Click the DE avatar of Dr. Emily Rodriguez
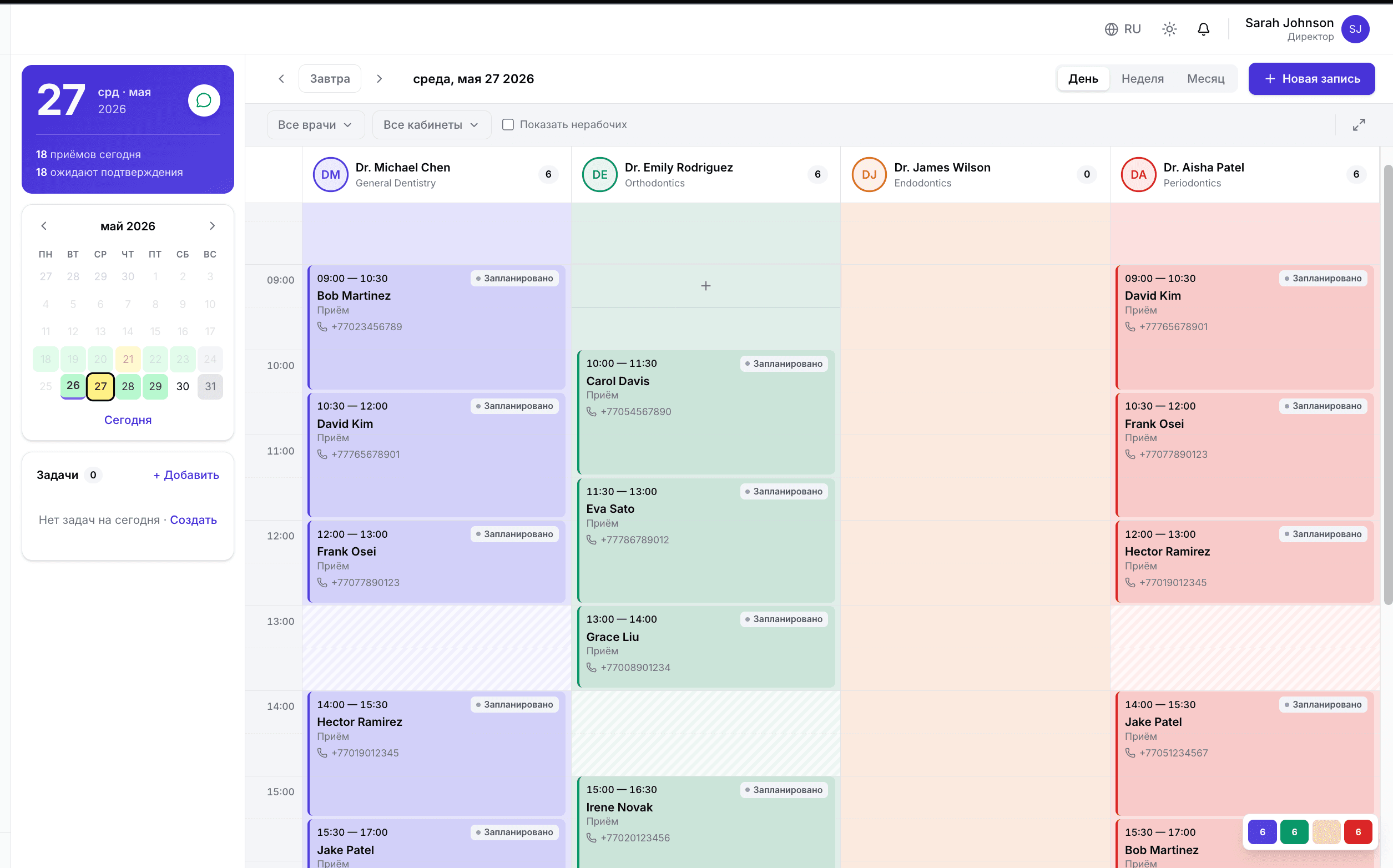 coord(600,174)
